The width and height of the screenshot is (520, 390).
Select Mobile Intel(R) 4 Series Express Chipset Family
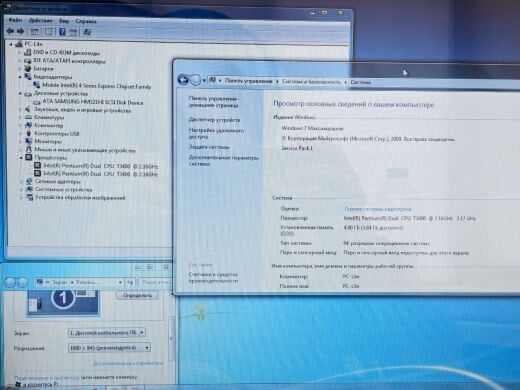[x=96, y=86]
